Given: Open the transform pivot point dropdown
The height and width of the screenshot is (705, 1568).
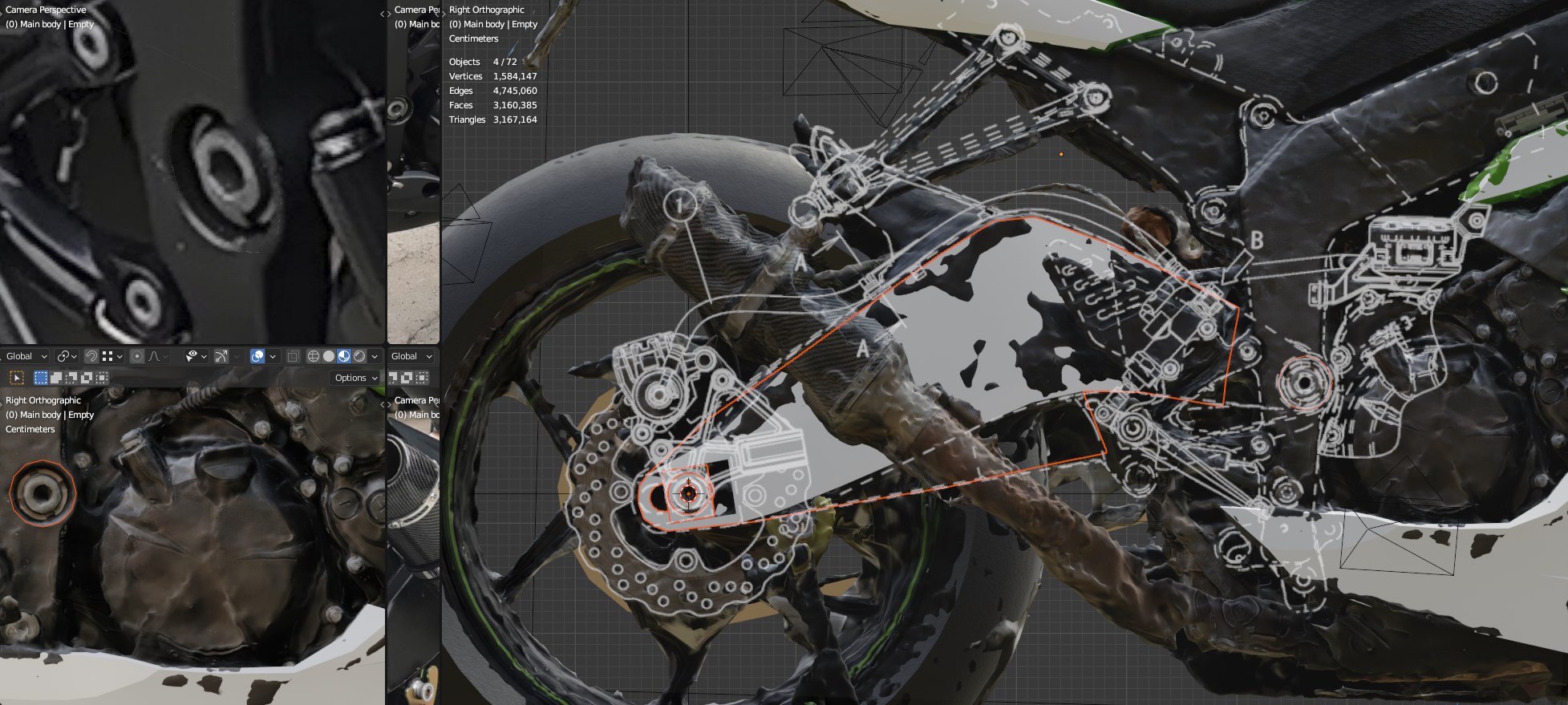Looking at the screenshot, I should pyautogui.click(x=67, y=356).
